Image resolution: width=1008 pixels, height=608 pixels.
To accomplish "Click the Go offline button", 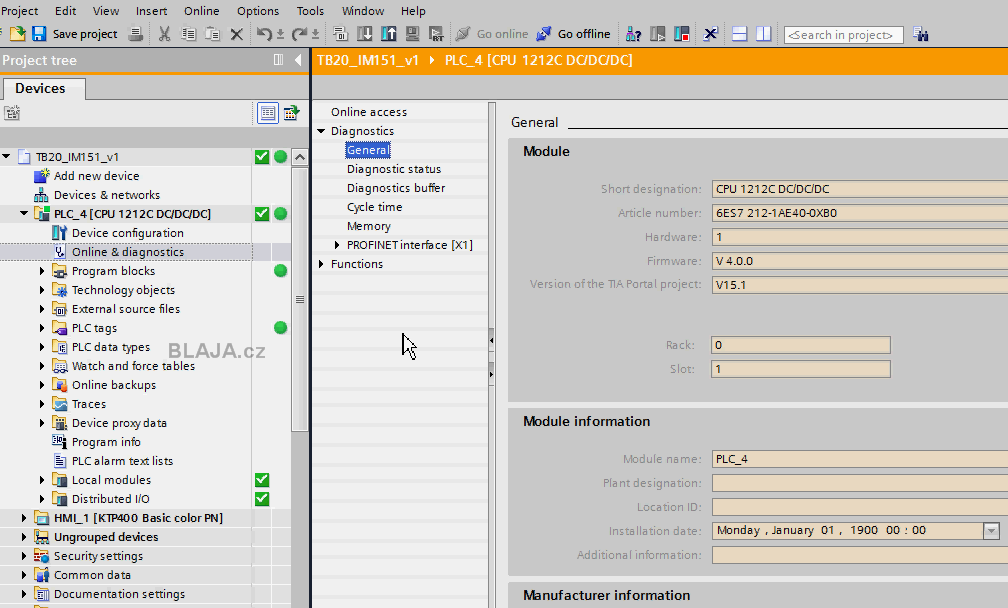I will [x=573, y=33].
